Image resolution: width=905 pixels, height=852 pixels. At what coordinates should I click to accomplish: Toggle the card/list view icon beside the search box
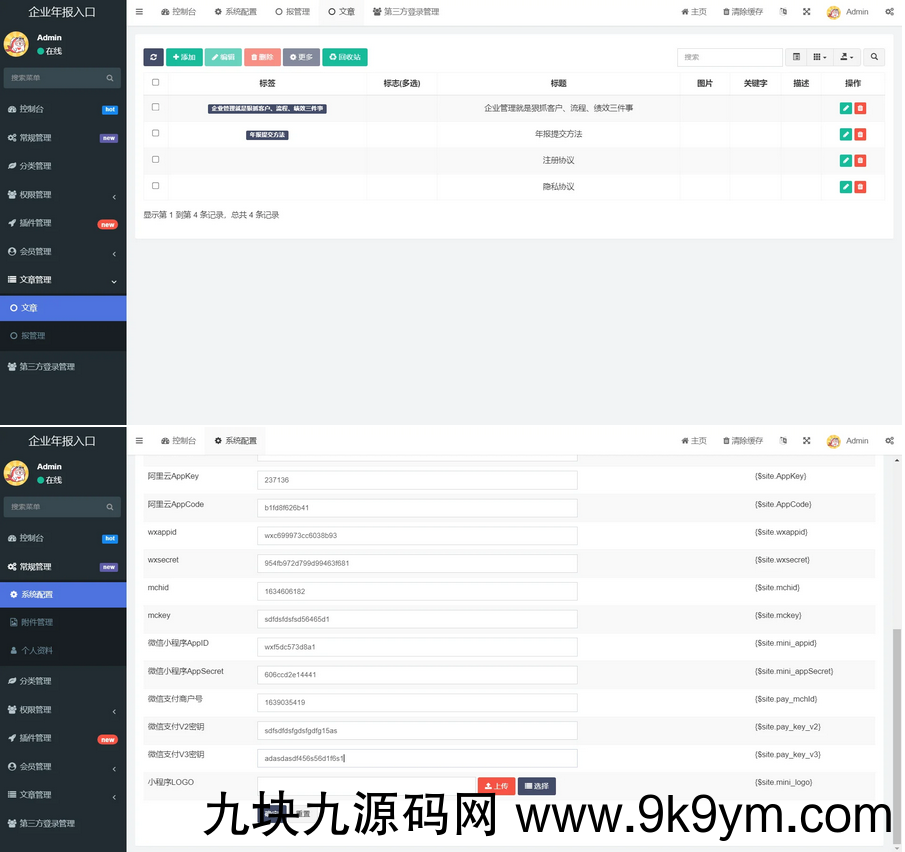pos(796,57)
